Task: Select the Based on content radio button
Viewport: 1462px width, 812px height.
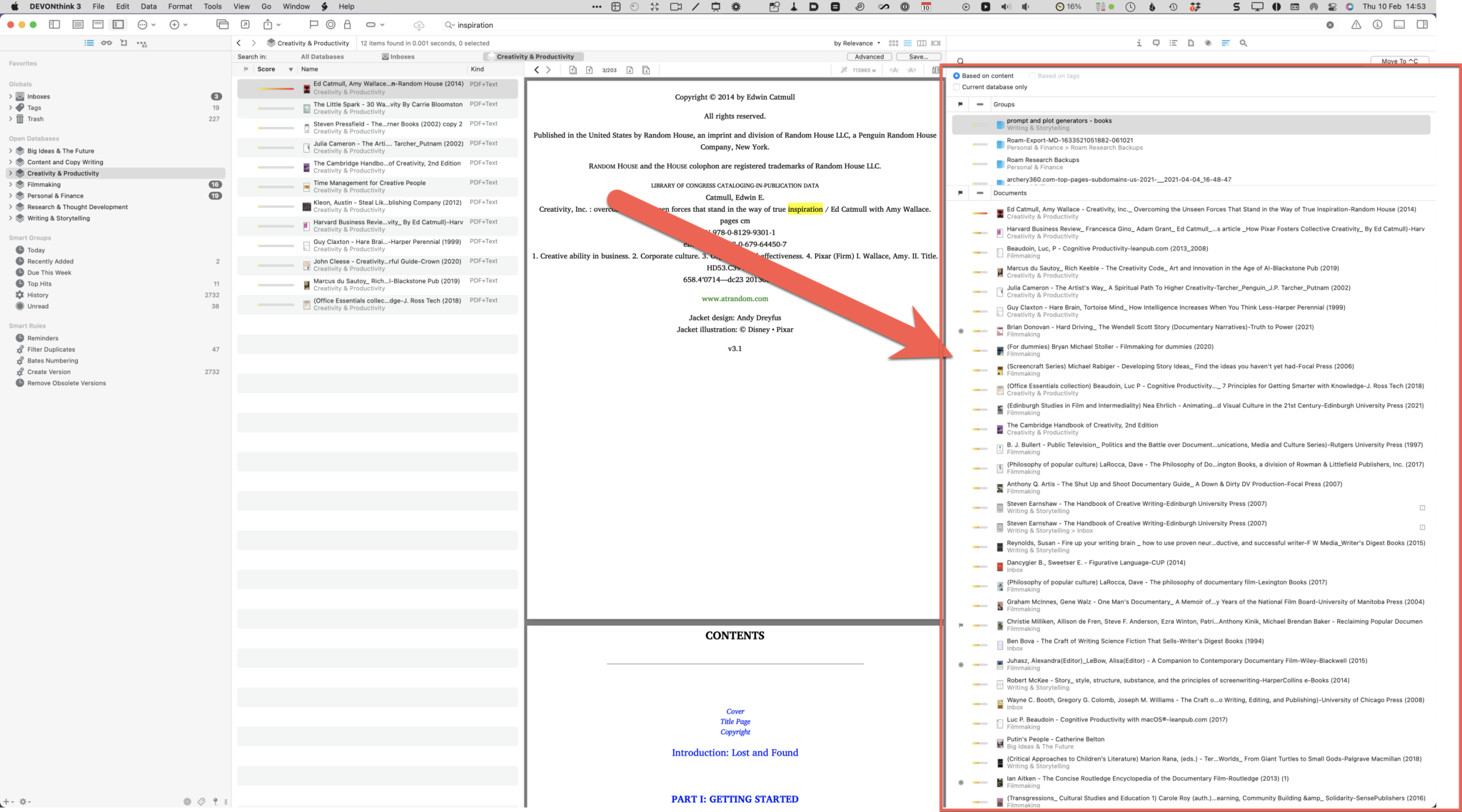Action: 957,76
